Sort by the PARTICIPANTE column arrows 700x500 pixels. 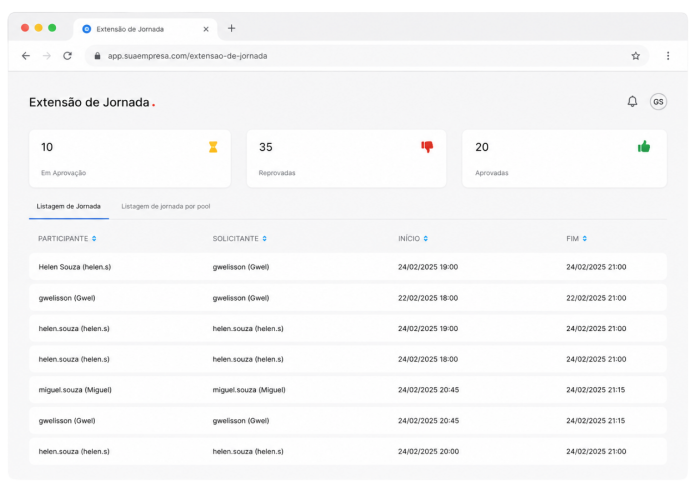click(94, 238)
